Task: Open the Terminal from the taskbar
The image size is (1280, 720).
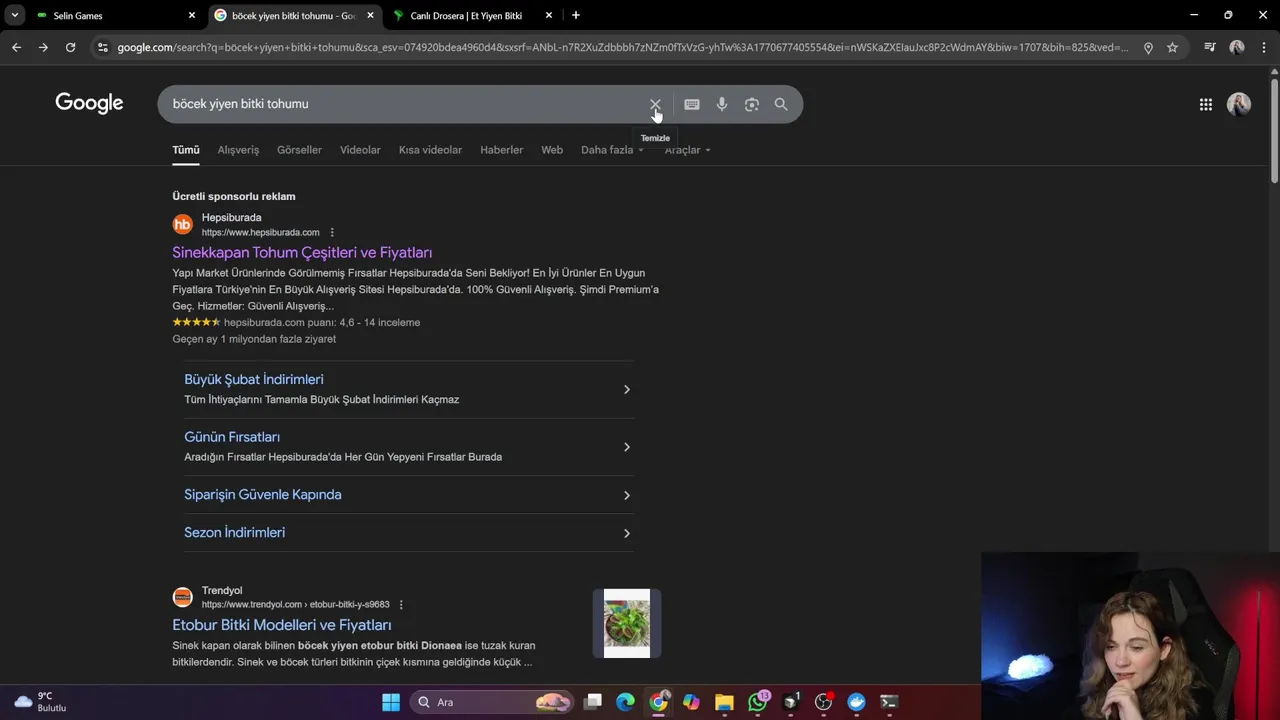Action: (x=889, y=702)
